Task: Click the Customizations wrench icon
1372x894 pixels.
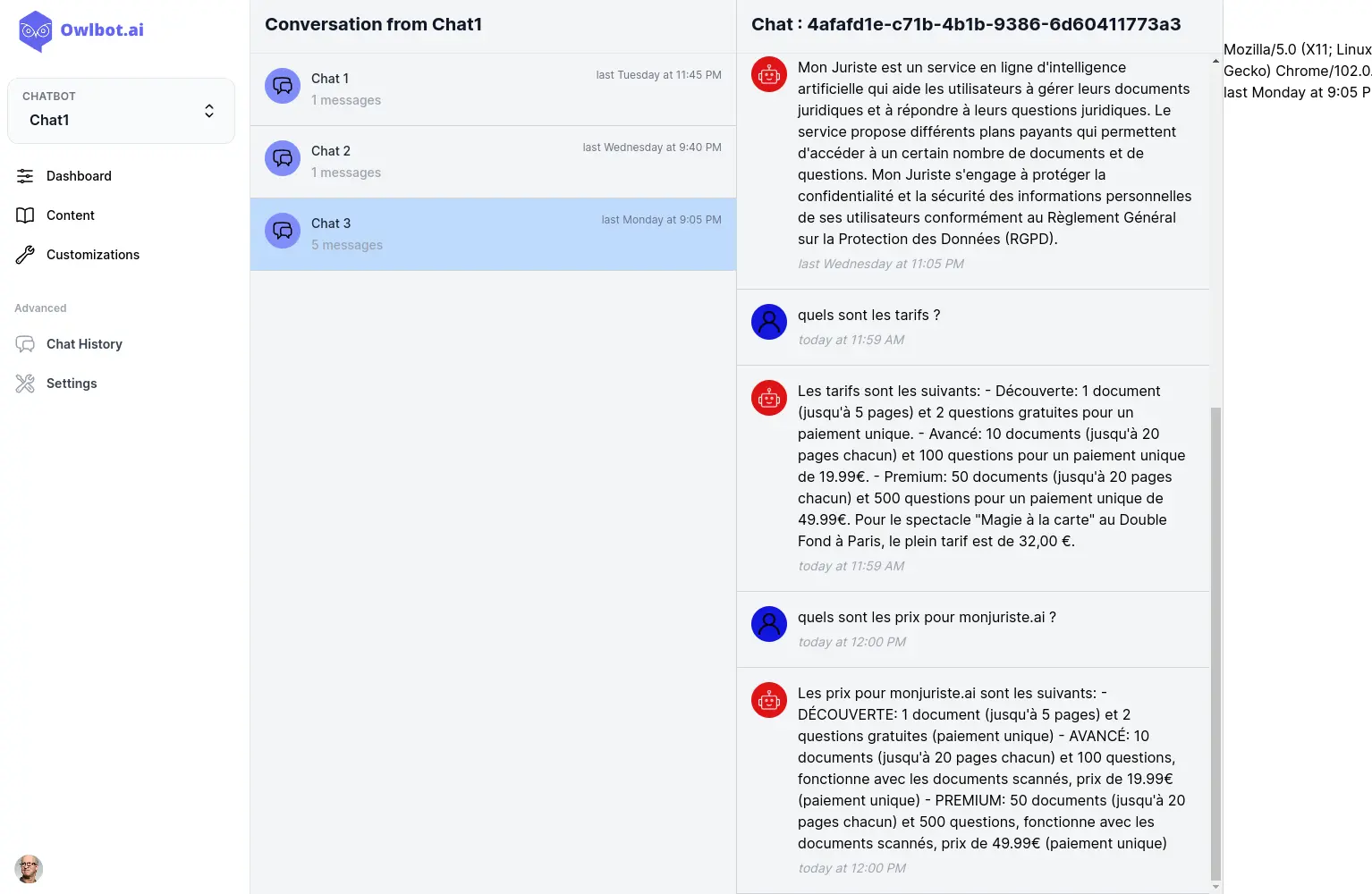Action: [25, 255]
